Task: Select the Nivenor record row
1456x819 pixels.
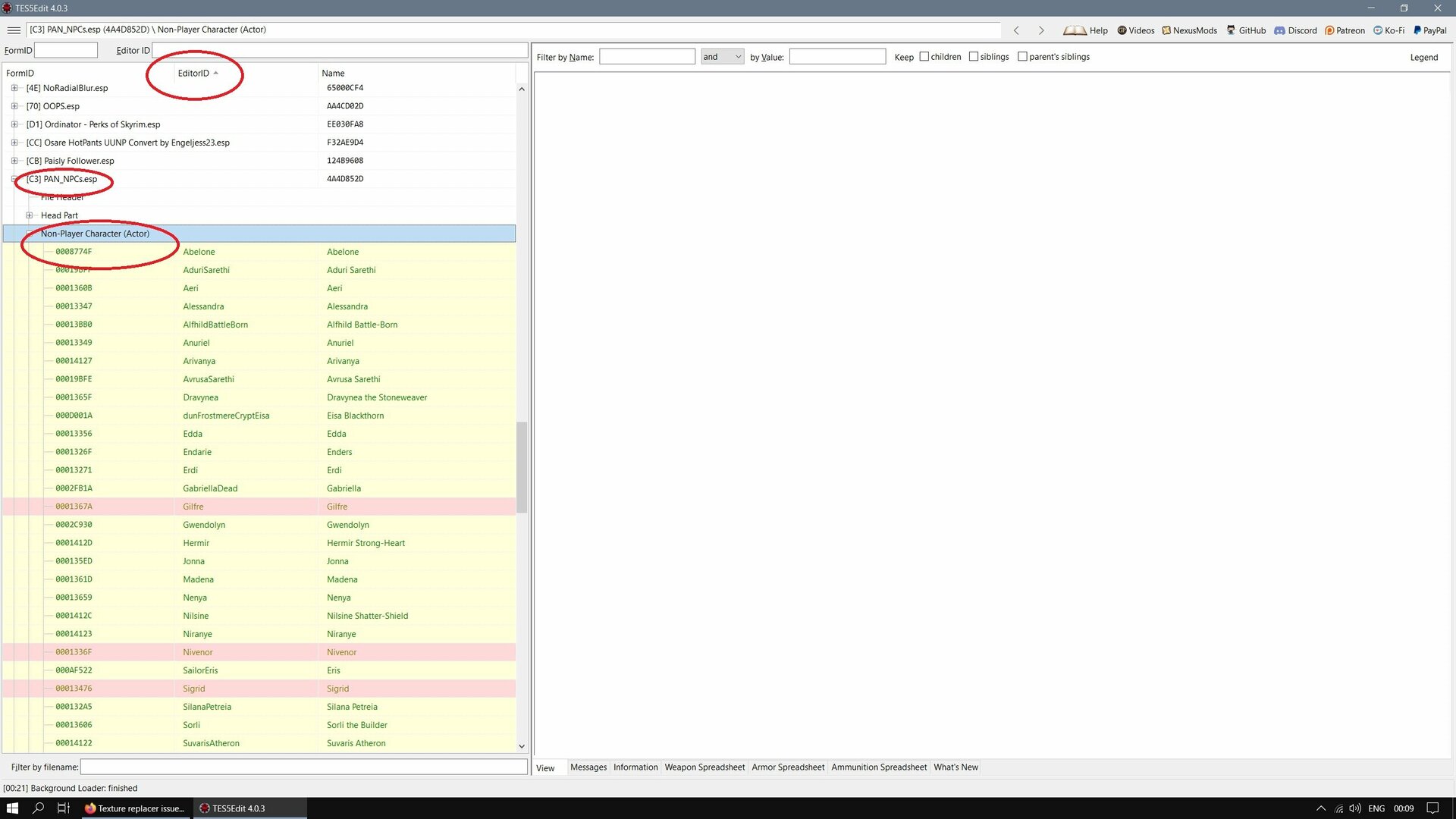Action: coord(259,652)
